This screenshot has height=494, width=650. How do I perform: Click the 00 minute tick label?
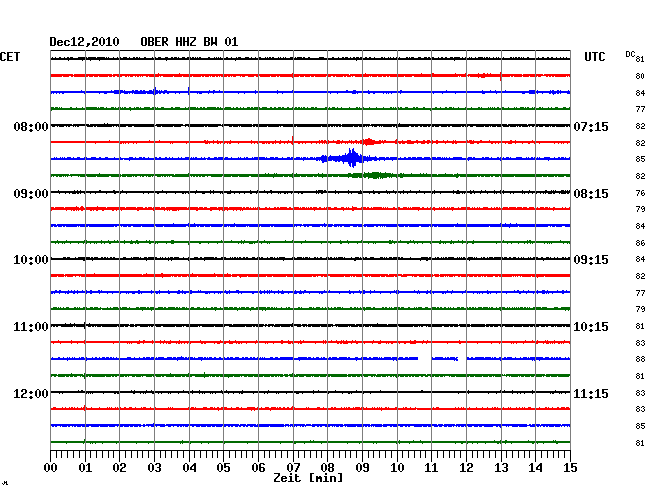tap(51, 467)
